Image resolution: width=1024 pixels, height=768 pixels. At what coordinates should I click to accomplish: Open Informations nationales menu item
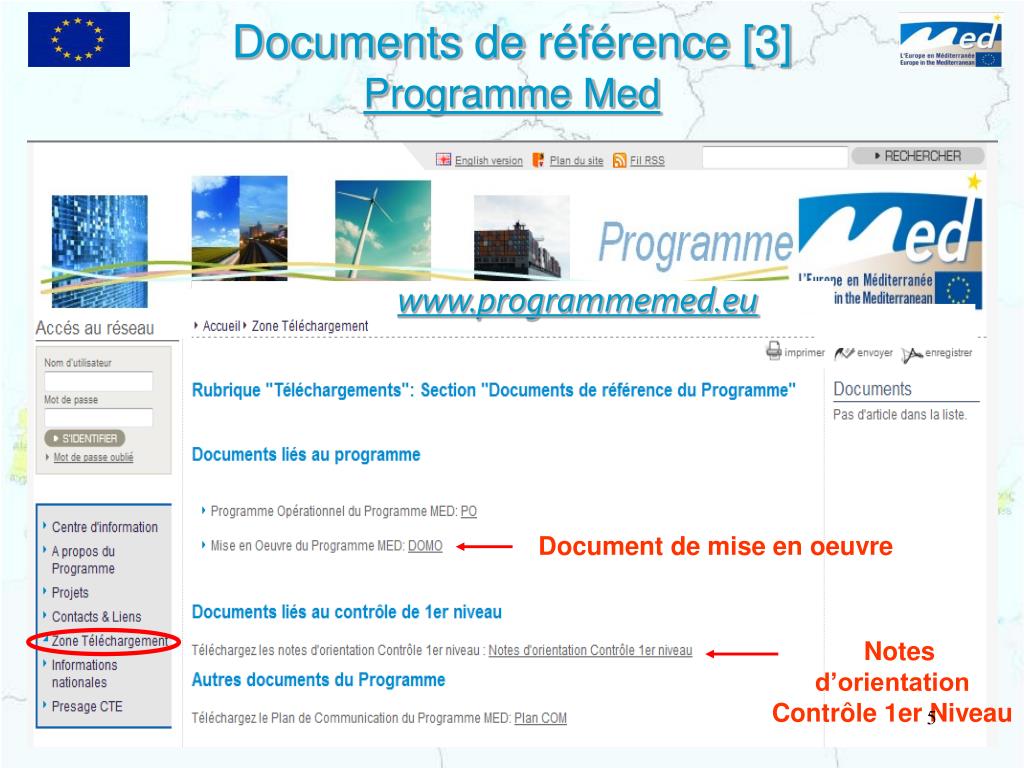click(x=85, y=673)
